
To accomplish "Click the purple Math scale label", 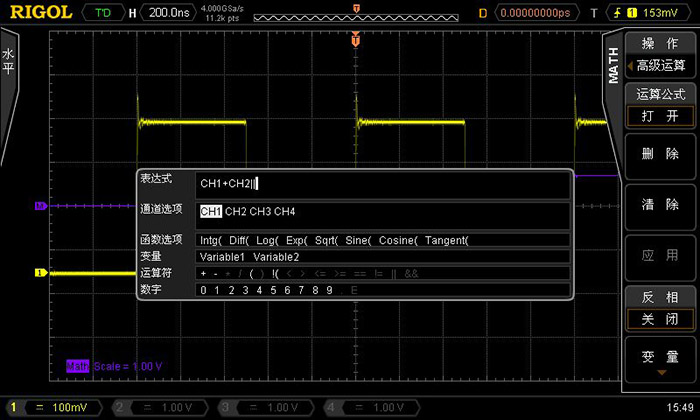I will coord(113,366).
